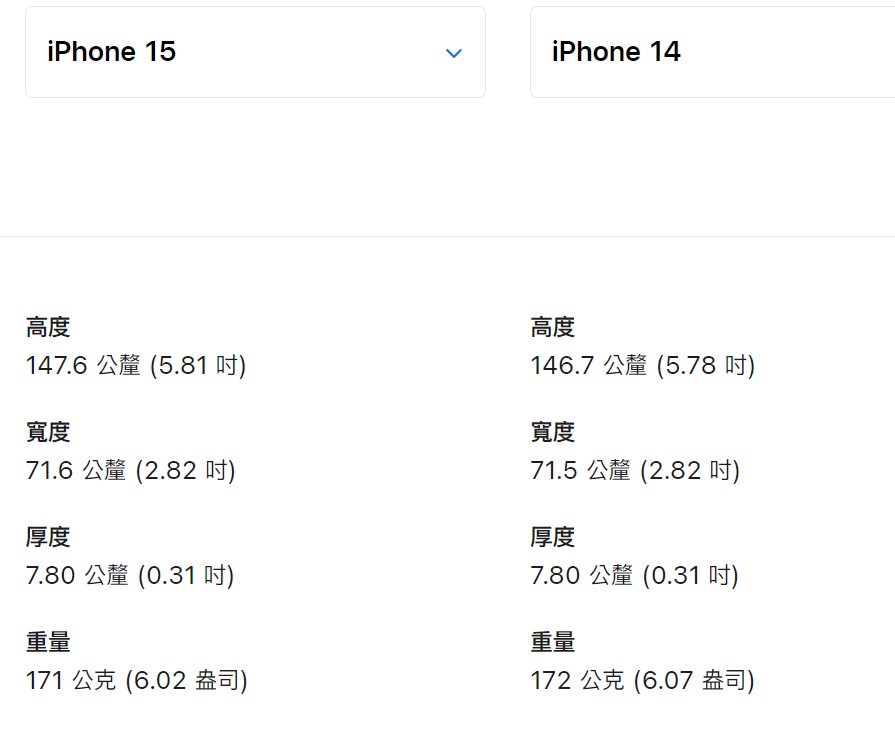Viewport: 895px width, 747px height.
Task: Click the 寬度 label under iPhone 15
Action: pos(48,432)
